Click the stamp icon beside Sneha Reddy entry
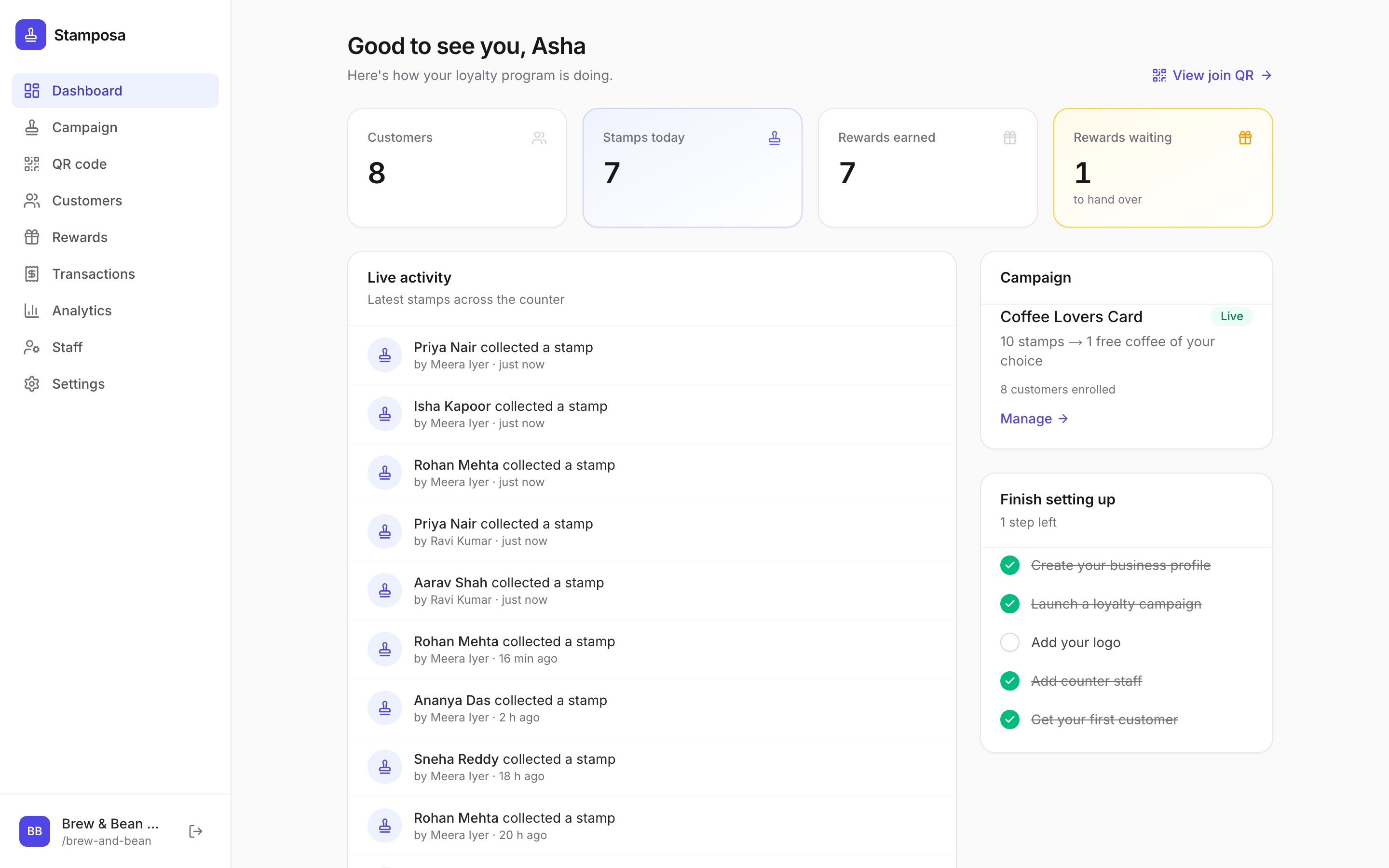This screenshot has height=868, width=1389. [384, 767]
